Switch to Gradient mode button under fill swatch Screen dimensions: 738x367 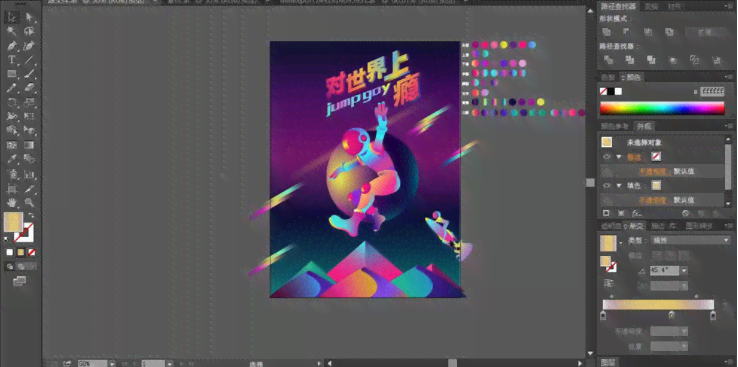21,252
